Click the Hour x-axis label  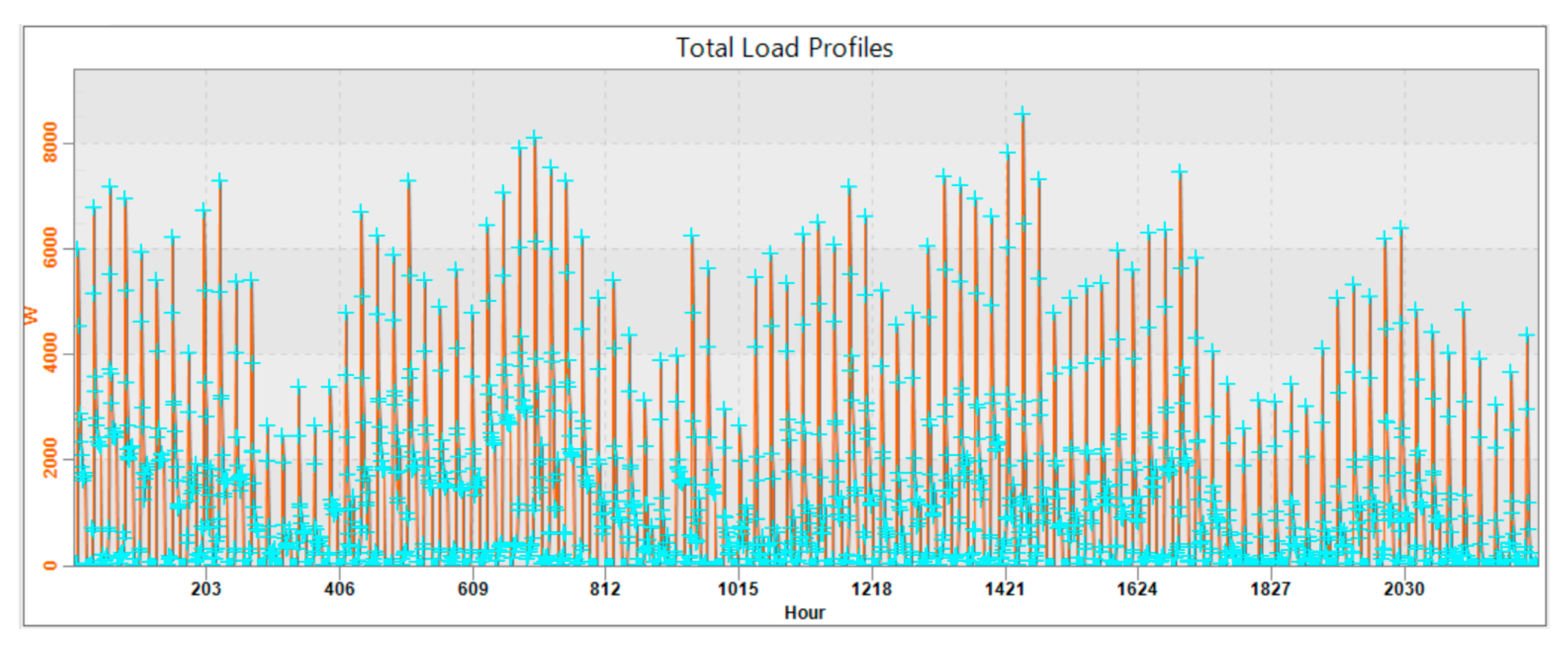pyautogui.click(x=804, y=612)
